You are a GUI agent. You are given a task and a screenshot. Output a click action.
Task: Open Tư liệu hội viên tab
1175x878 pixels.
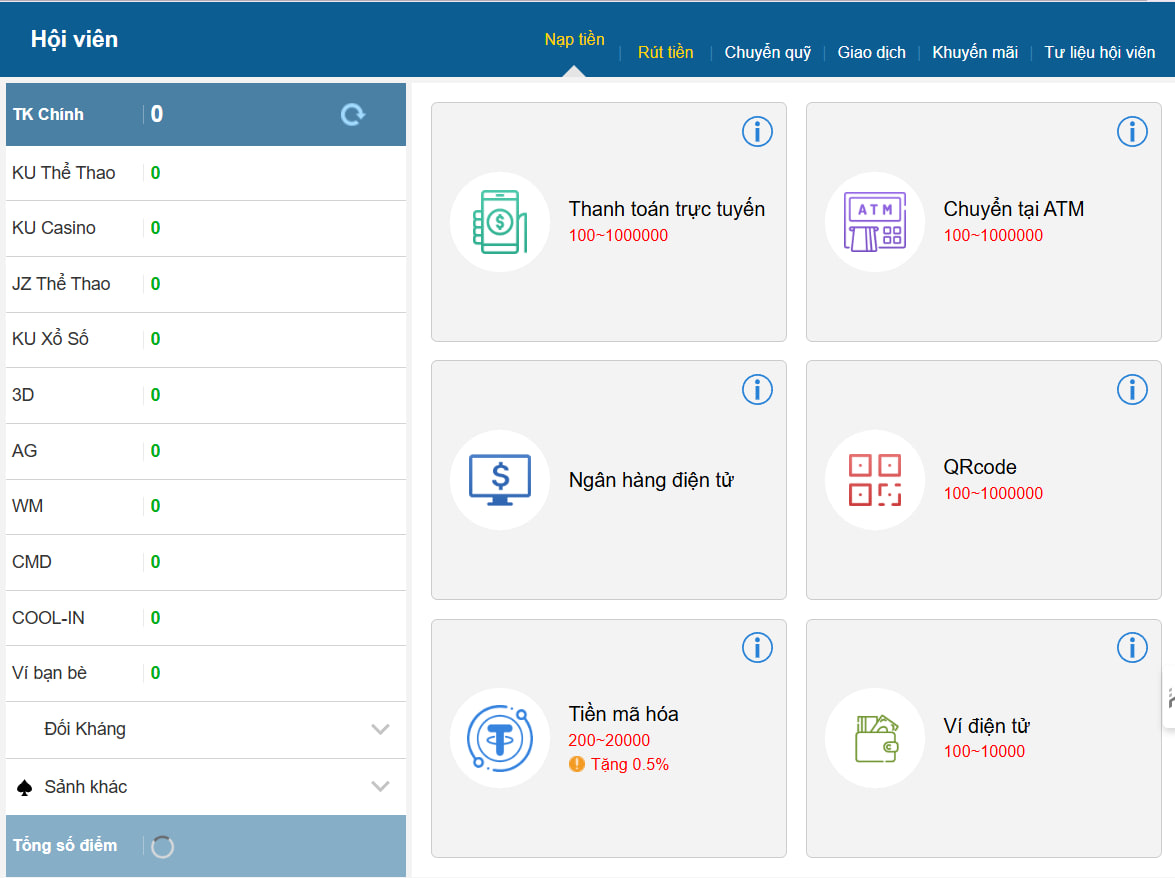[1099, 53]
